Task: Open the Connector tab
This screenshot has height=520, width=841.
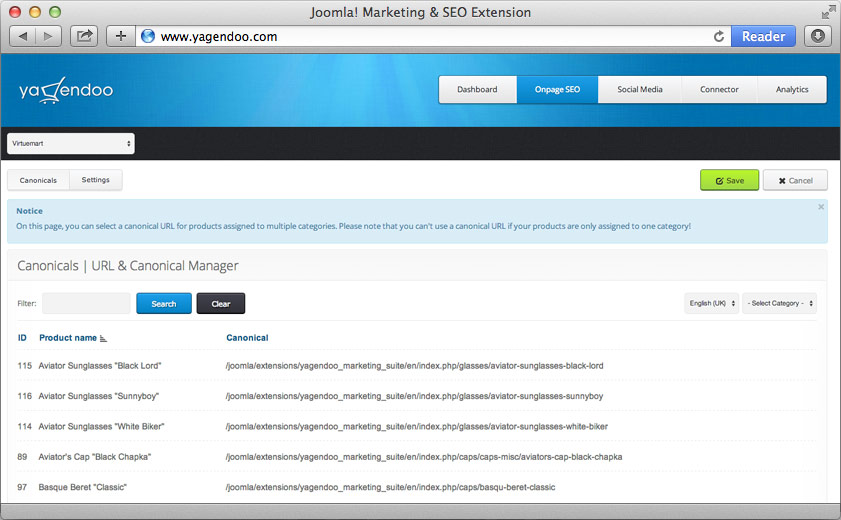Action: click(719, 90)
